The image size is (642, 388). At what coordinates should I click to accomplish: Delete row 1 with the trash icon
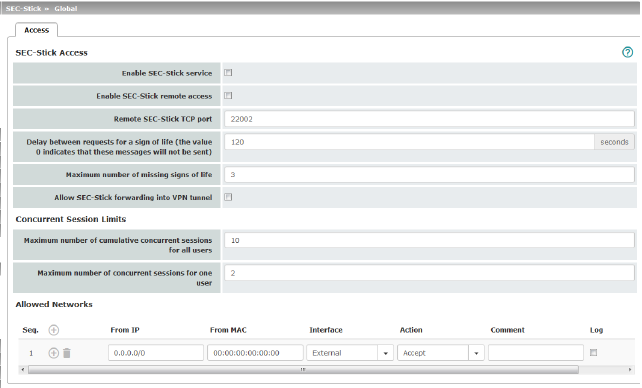67,353
